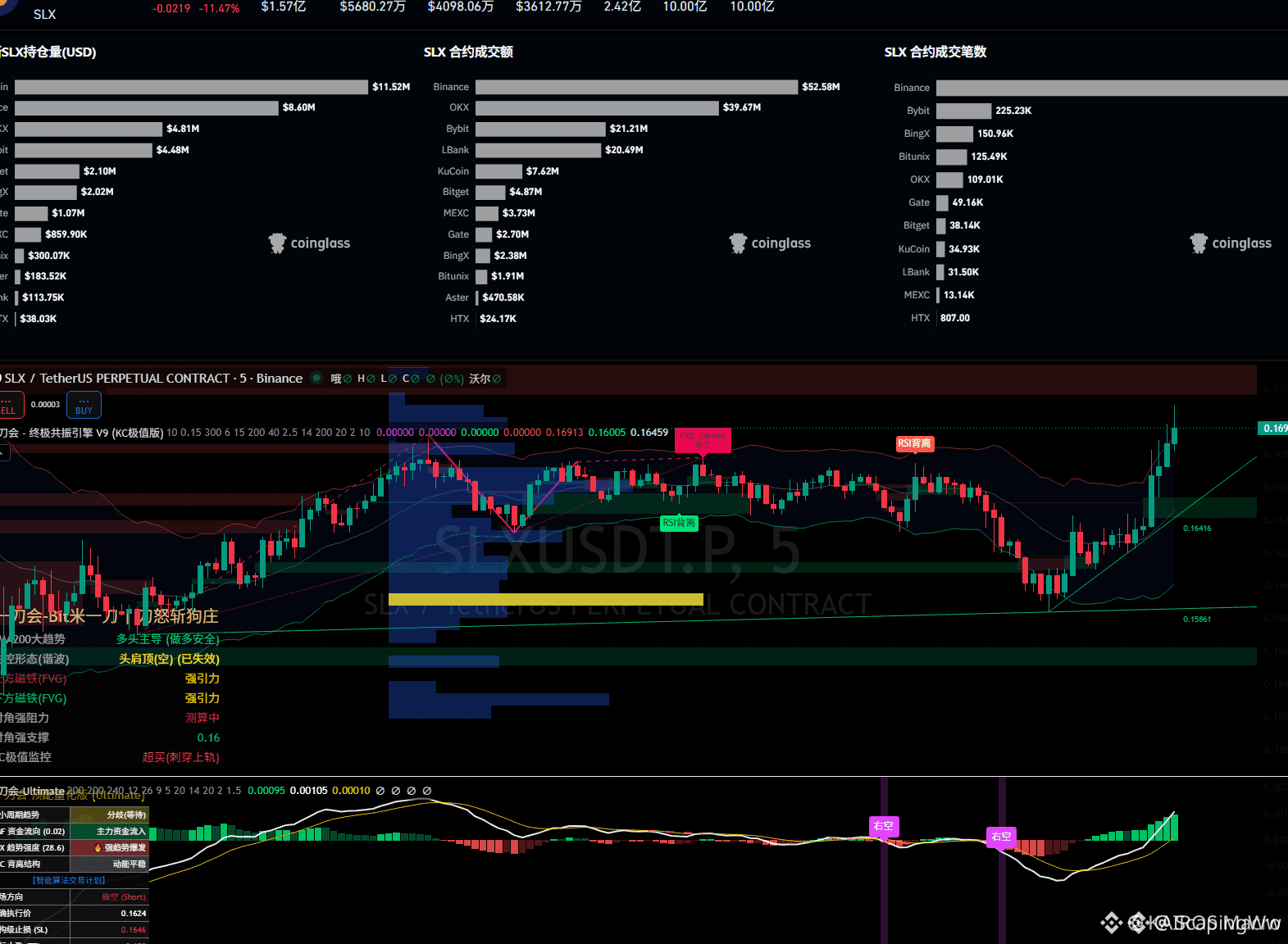Click the 做空 (Short) direction cell
Screen dimensions: 1288x944
(110, 897)
